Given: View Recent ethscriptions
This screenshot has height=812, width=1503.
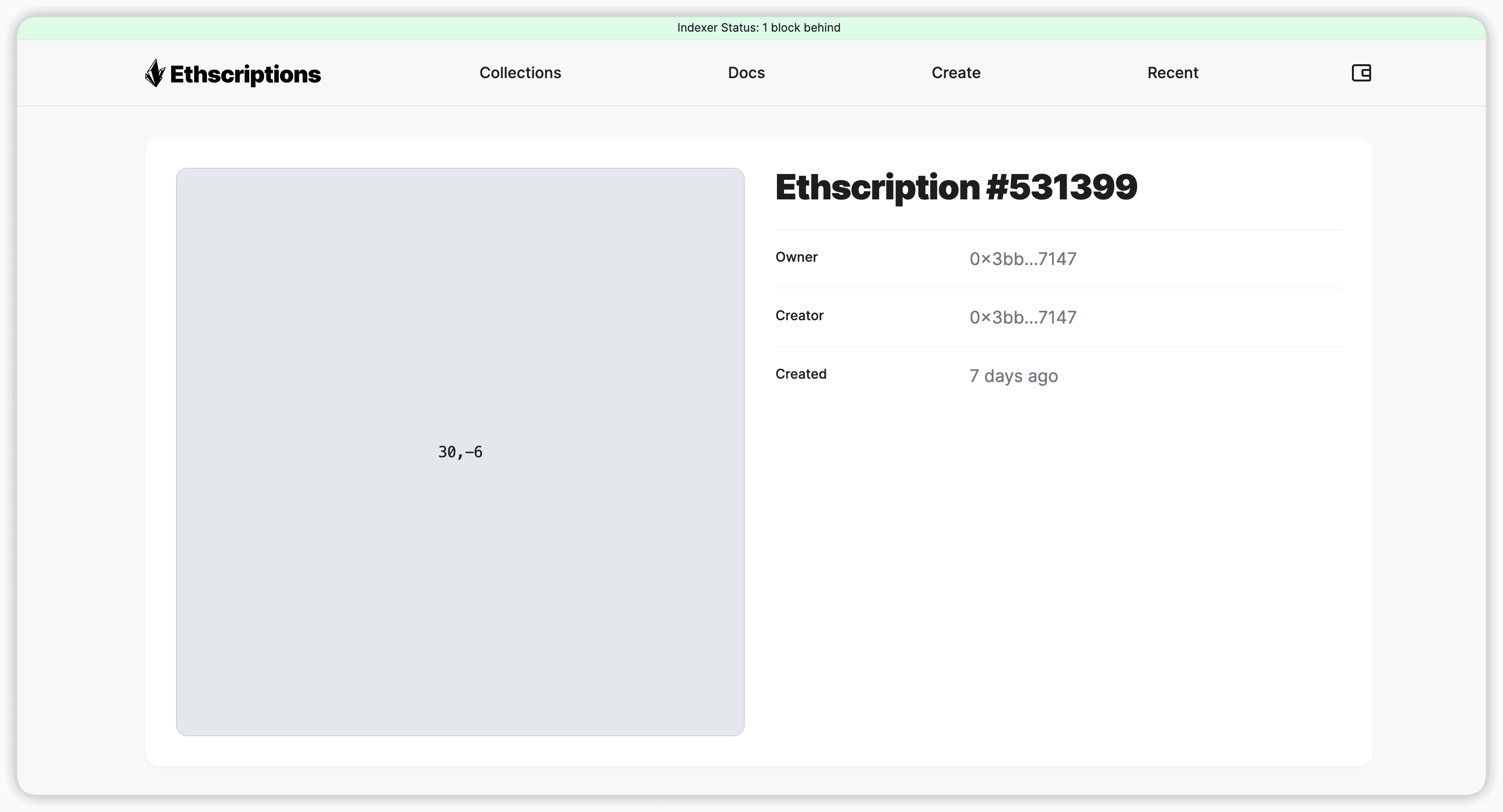Looking at the screenshot, I should point(1173,73).
